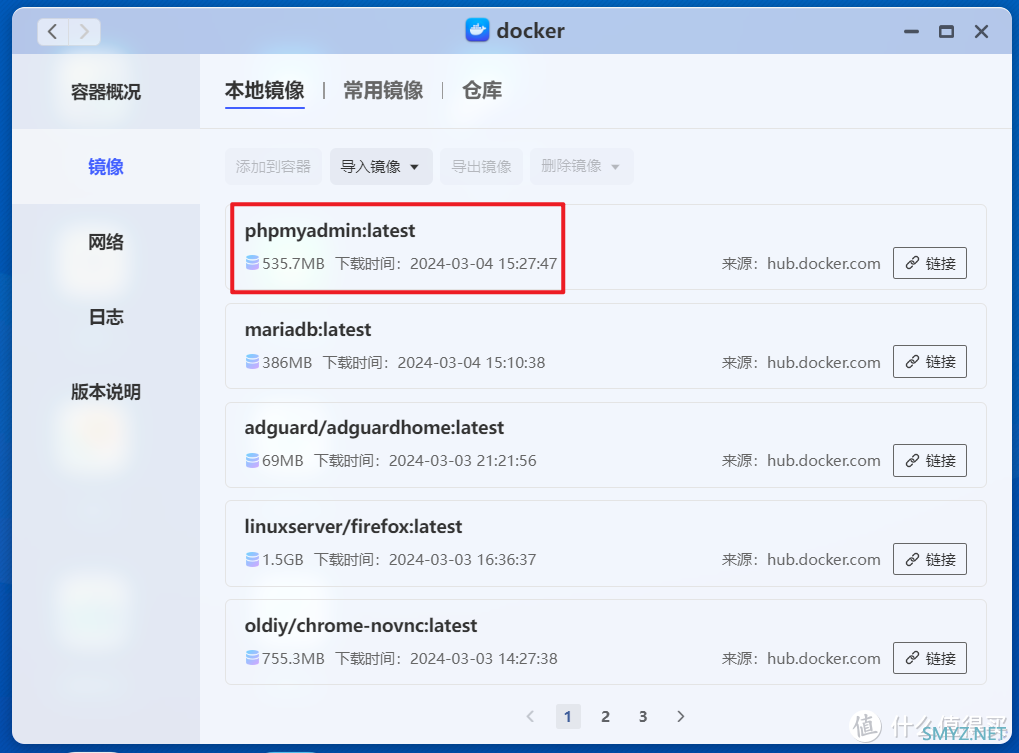Screen dimensions: 1019x753
Task: Click the hub.docker.com source of chrome-novnc
Action: coord(823,658)
